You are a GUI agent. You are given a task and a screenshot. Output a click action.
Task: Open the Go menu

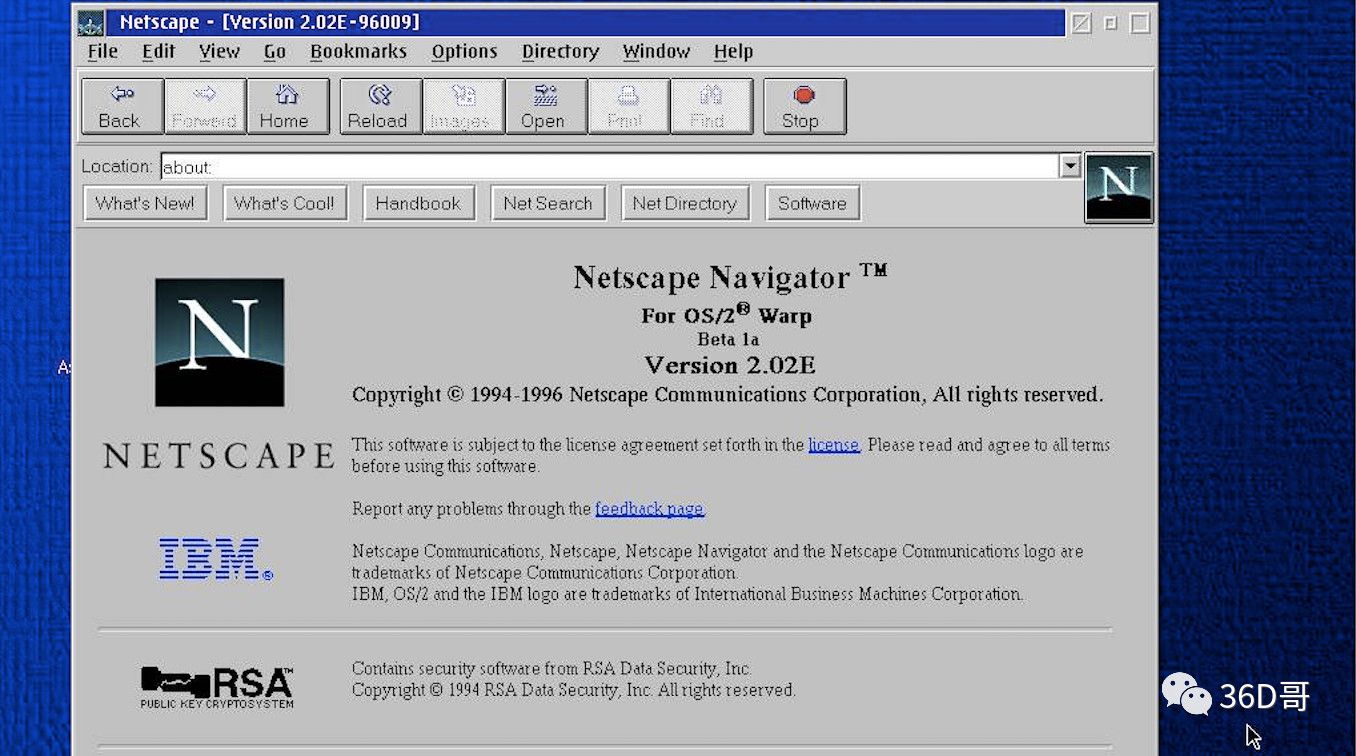pos(275,52)
